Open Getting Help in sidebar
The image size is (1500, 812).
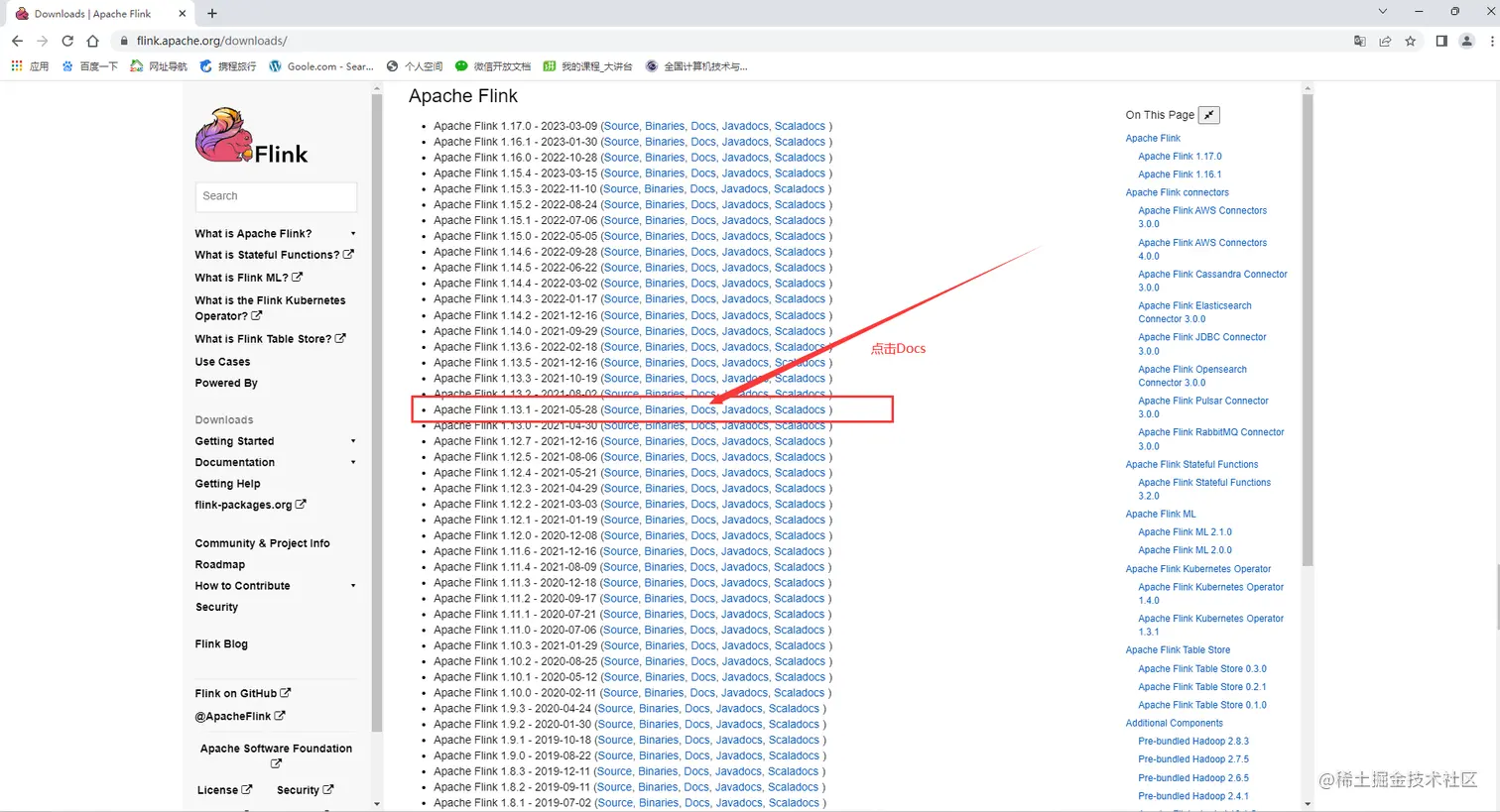(x=227, y=484)
